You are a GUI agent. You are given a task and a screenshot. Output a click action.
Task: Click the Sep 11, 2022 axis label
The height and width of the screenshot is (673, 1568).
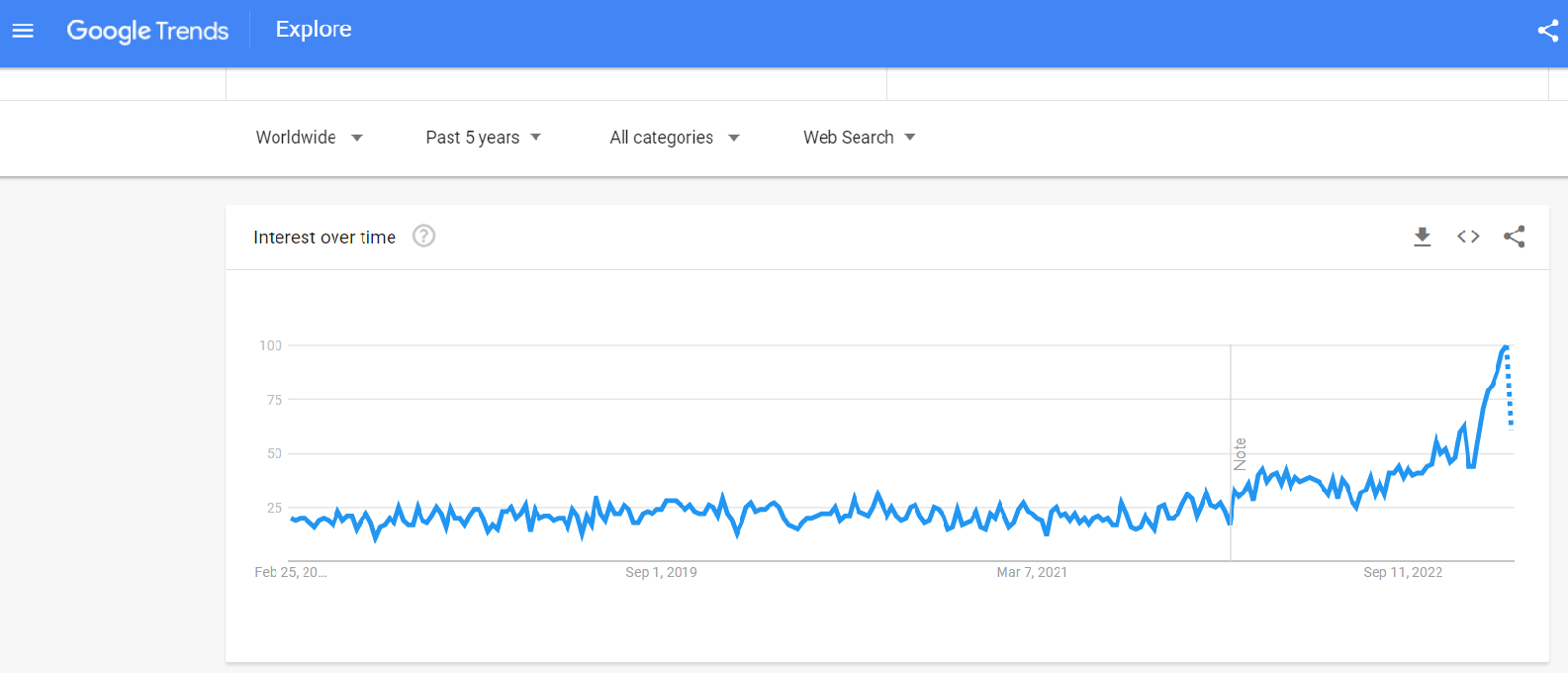tap(1403, 572)
